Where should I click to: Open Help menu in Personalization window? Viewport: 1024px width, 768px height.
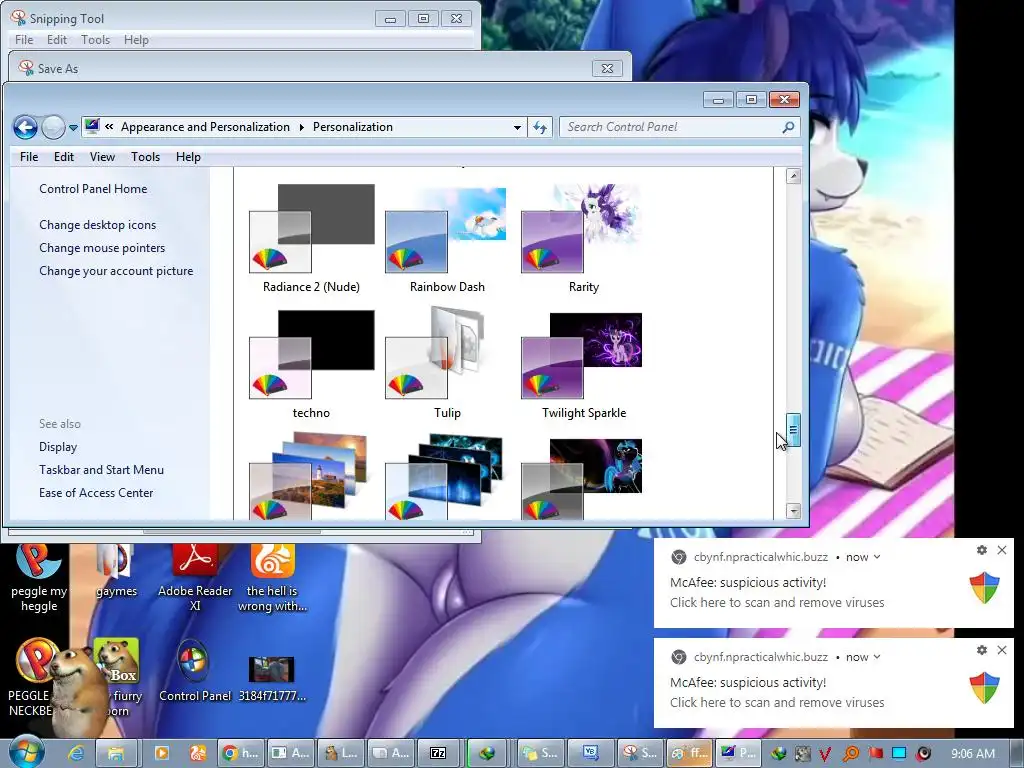188,157
